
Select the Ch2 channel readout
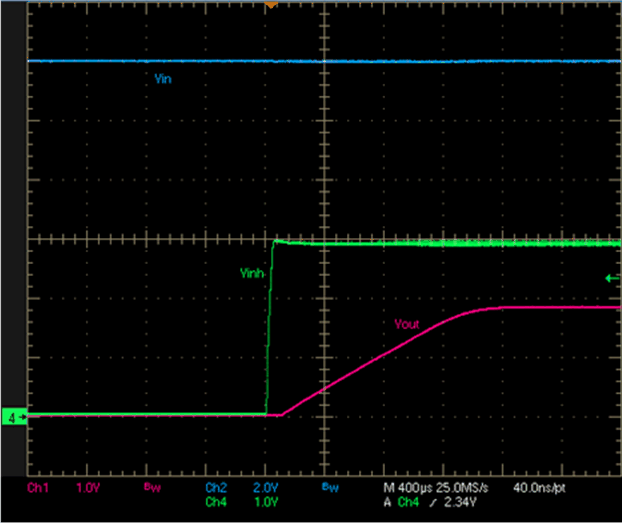pyautogui.click(x=216, y=487)
